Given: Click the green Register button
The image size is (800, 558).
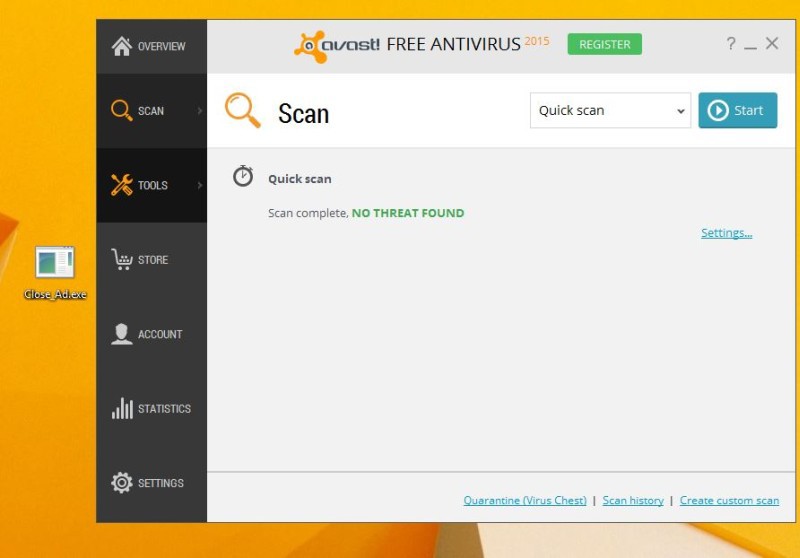Looking at the screenshot, I should click(x=605, y=44).
